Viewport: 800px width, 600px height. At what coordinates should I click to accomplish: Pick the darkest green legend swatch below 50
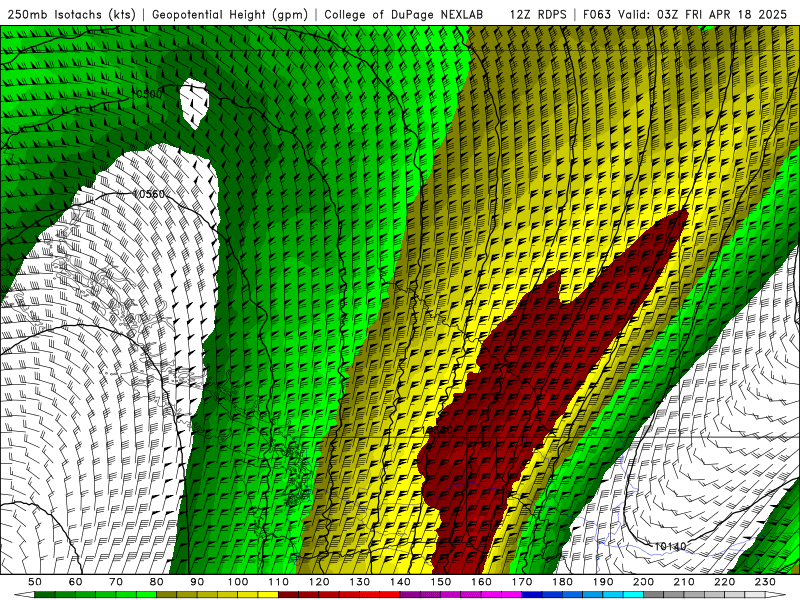(x=45, y=595)
